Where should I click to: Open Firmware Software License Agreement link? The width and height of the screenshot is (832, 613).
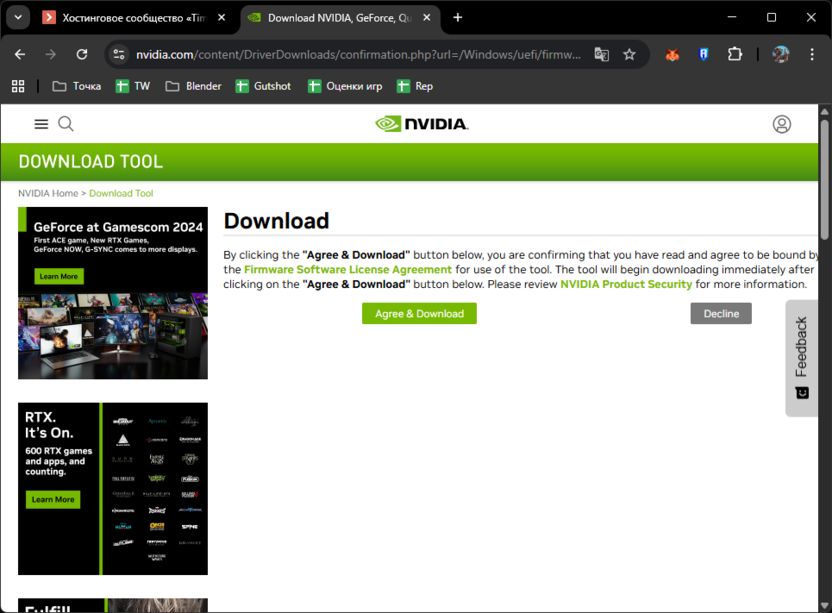pos(348,270)
